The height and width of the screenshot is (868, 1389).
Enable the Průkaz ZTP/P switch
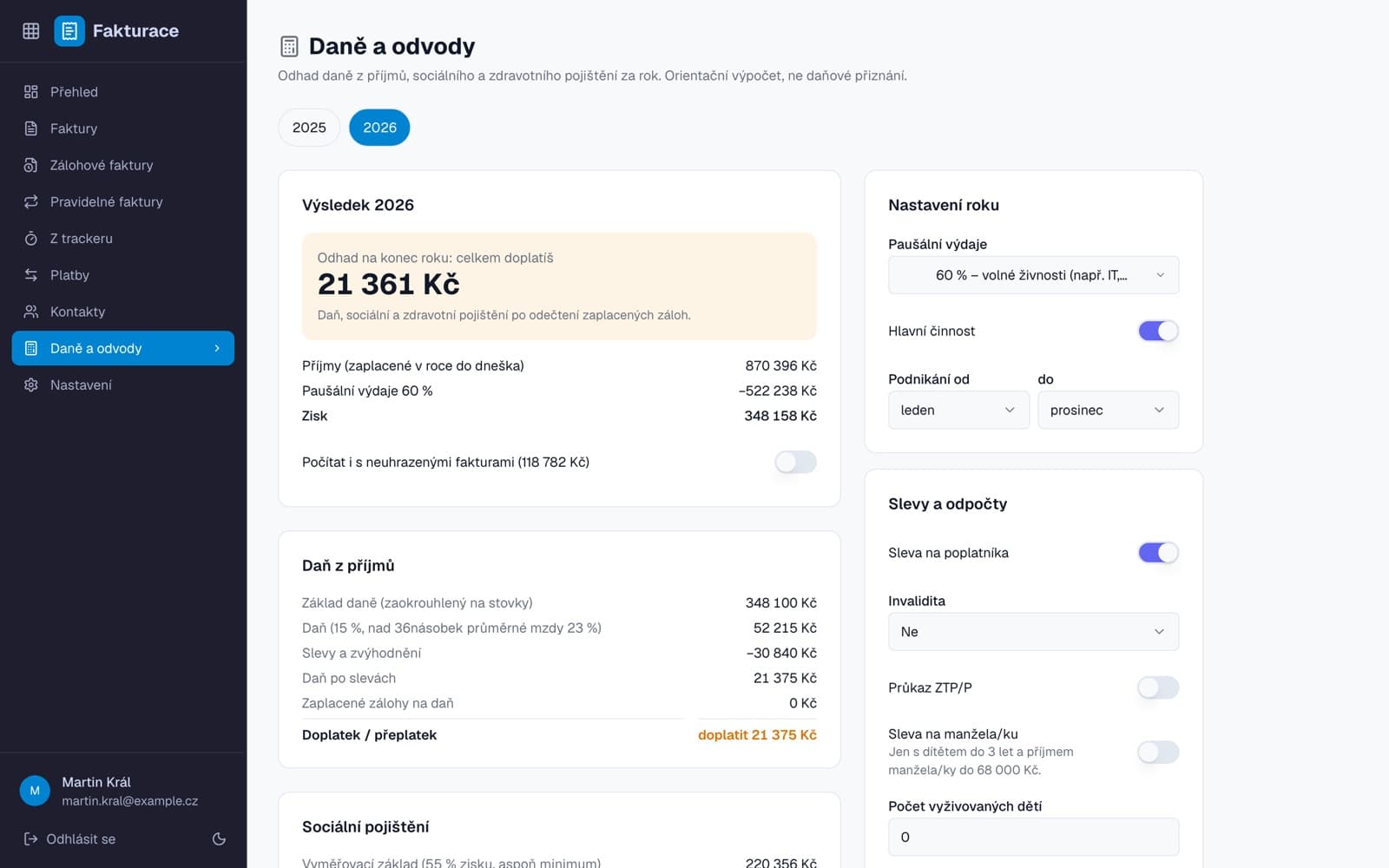pyautogui.click(x=1158, y=687)
